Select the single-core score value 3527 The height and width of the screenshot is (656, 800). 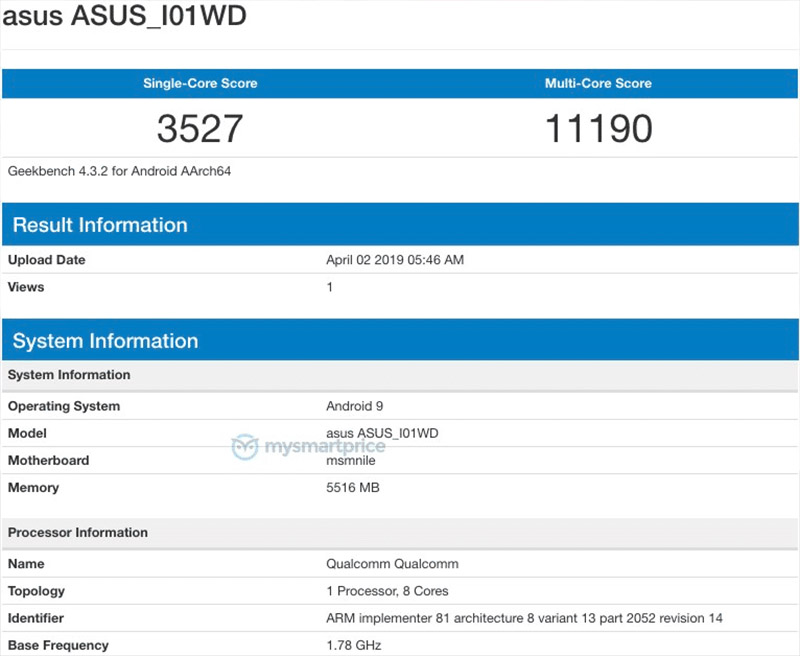pos(199,128)
